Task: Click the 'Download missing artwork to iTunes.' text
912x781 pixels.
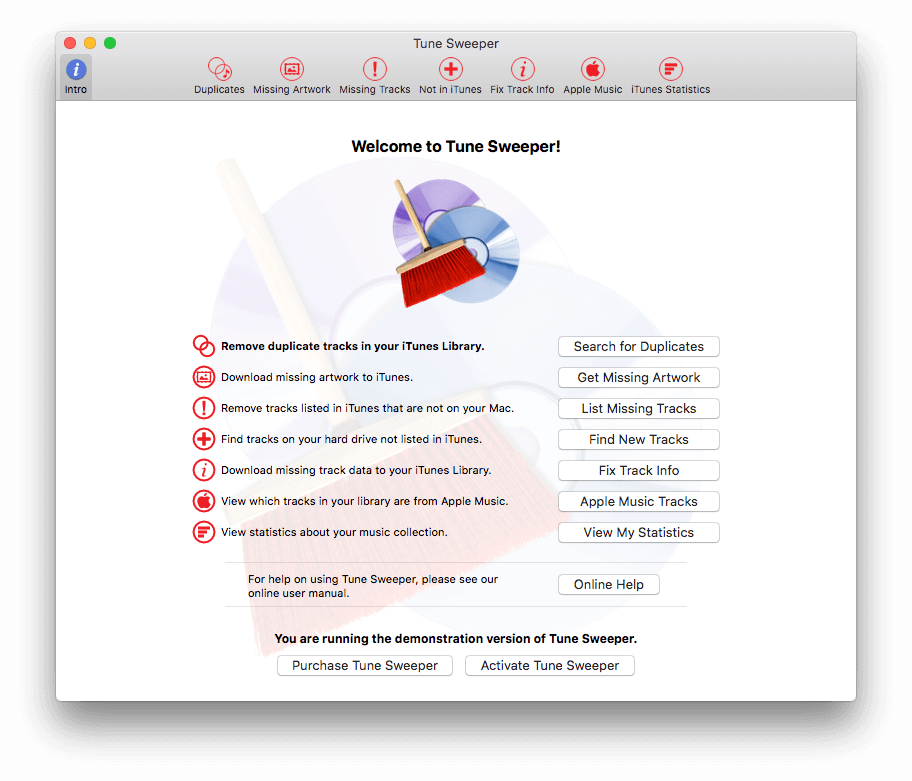Action: 317,377
